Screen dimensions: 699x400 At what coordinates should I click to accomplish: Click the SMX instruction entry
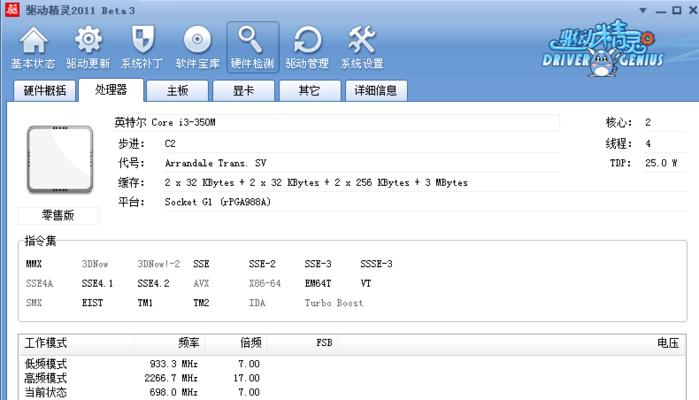click(x=34, y=303)
